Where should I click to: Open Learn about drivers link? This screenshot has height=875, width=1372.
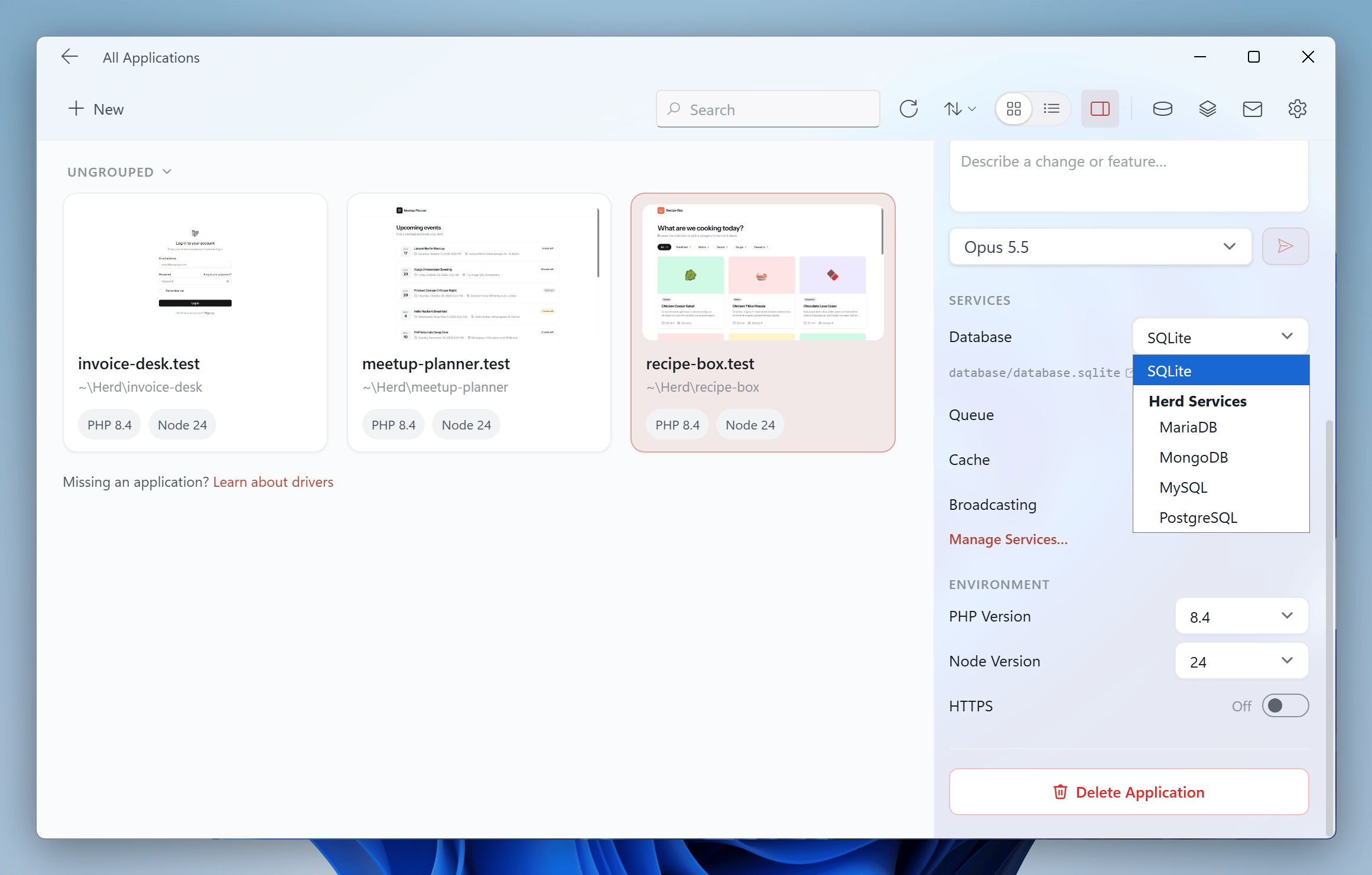[x=273, y=482]
